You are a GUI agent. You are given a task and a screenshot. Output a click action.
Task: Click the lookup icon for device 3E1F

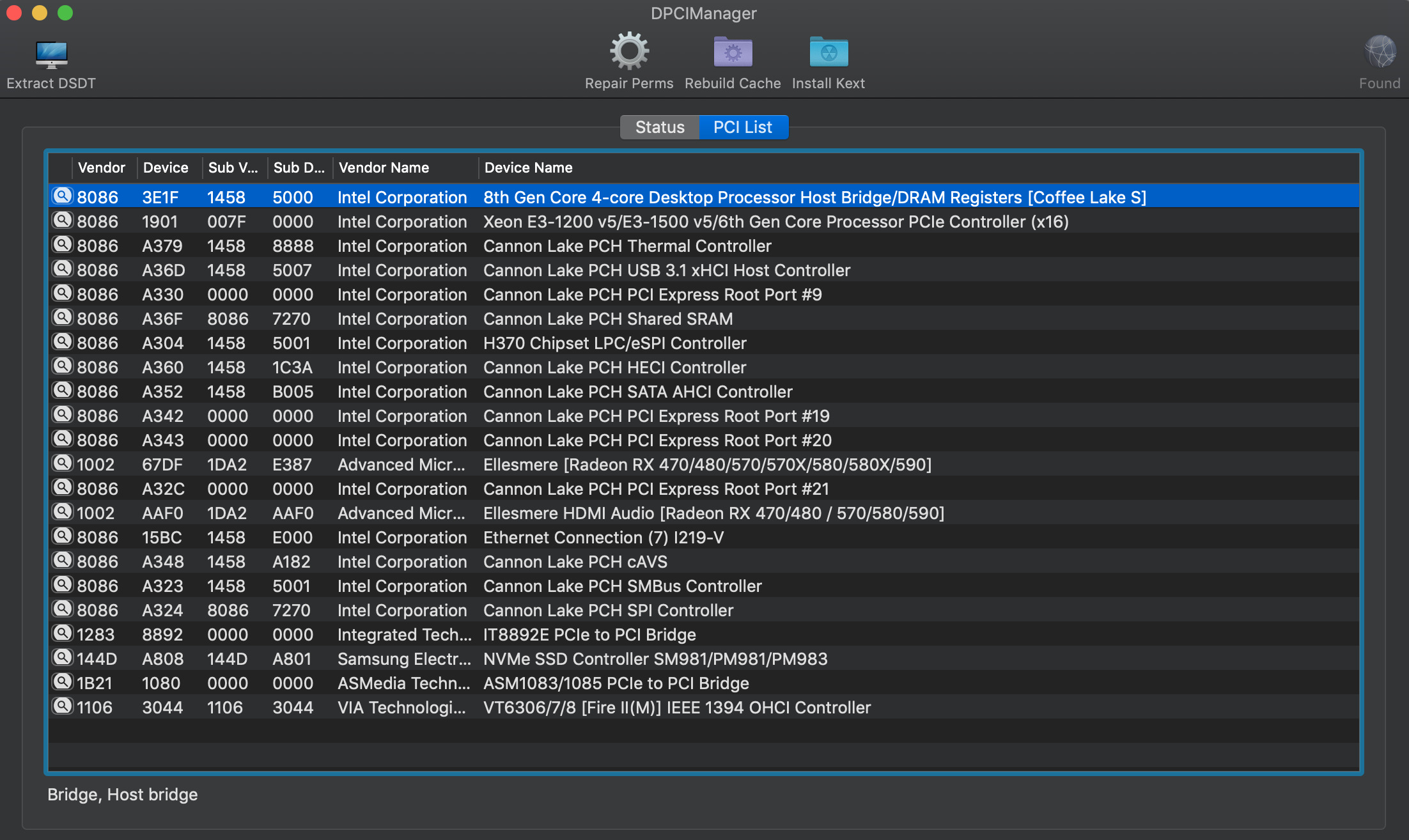(62, 196)
